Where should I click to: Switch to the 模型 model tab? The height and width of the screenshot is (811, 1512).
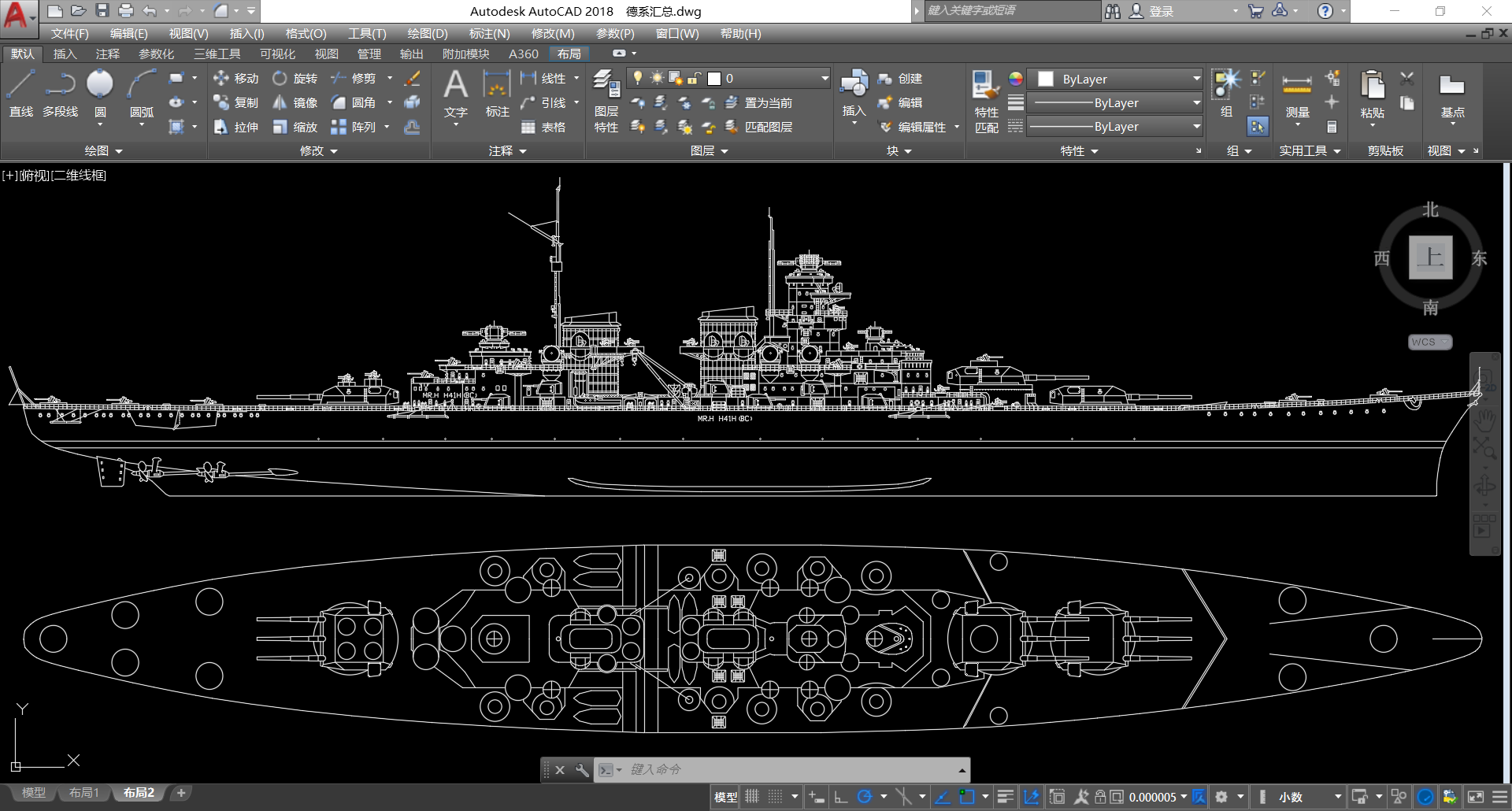click(33, 793)
